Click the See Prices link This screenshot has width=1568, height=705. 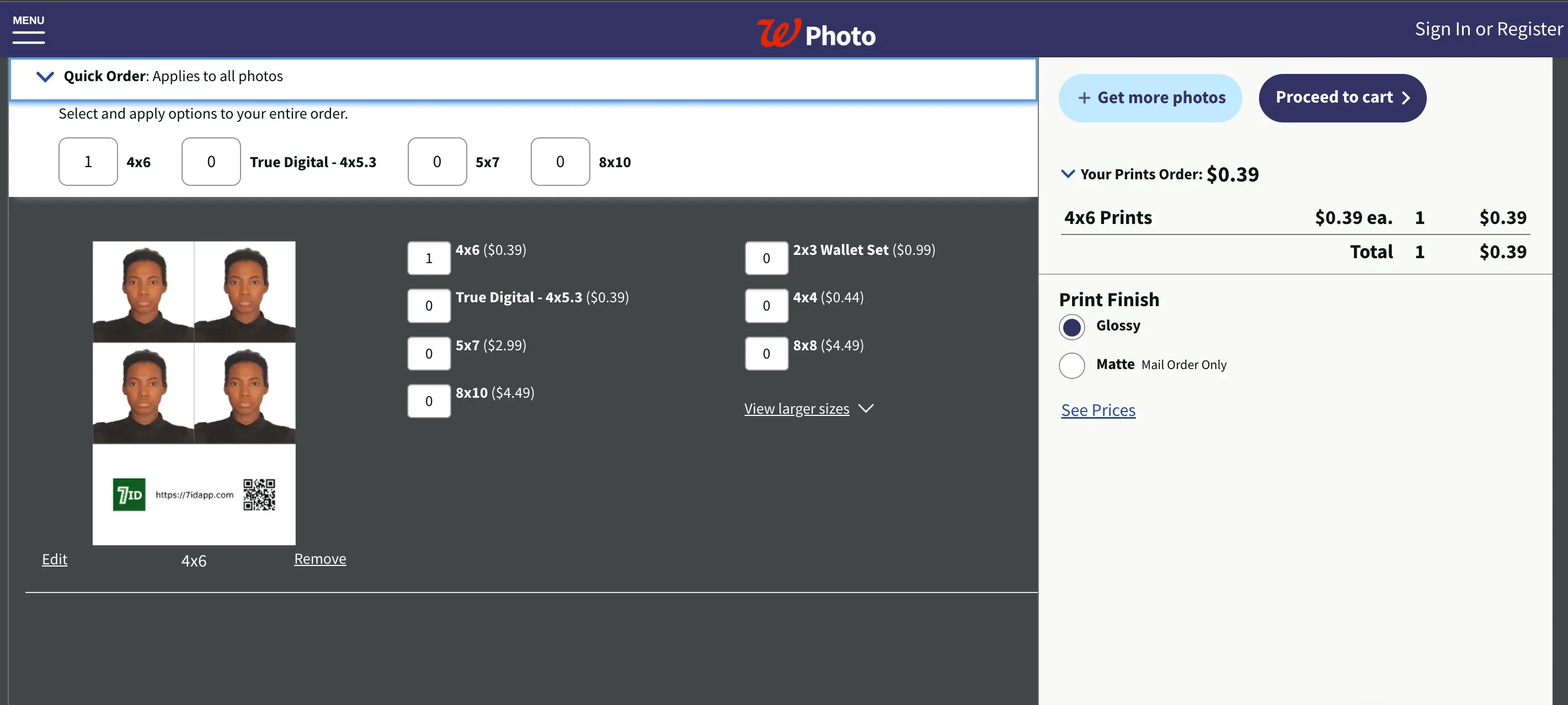click(1098, 409)
